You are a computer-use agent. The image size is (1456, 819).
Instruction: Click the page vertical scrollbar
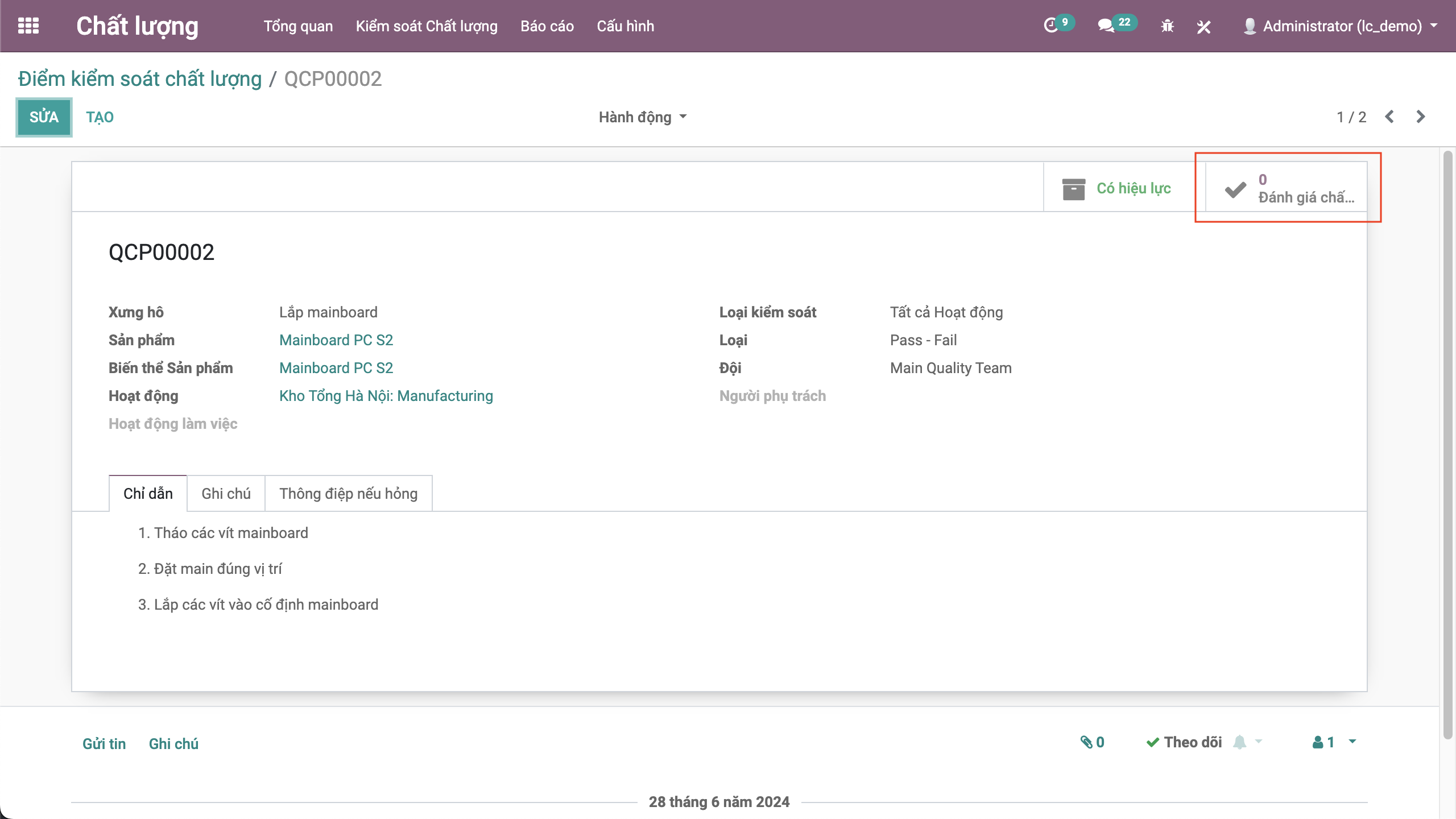click(x=1447, y=444)
